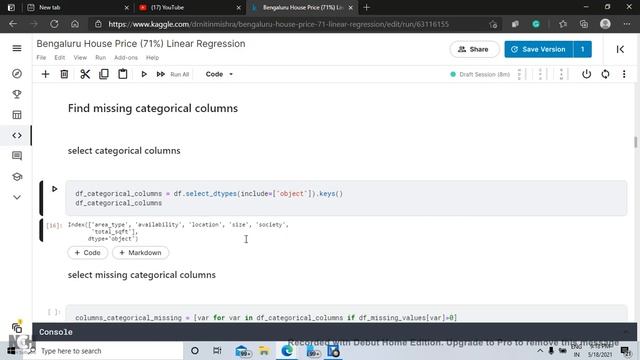
Task: Add a Code cell below output
Action: (x=87, y=253)
